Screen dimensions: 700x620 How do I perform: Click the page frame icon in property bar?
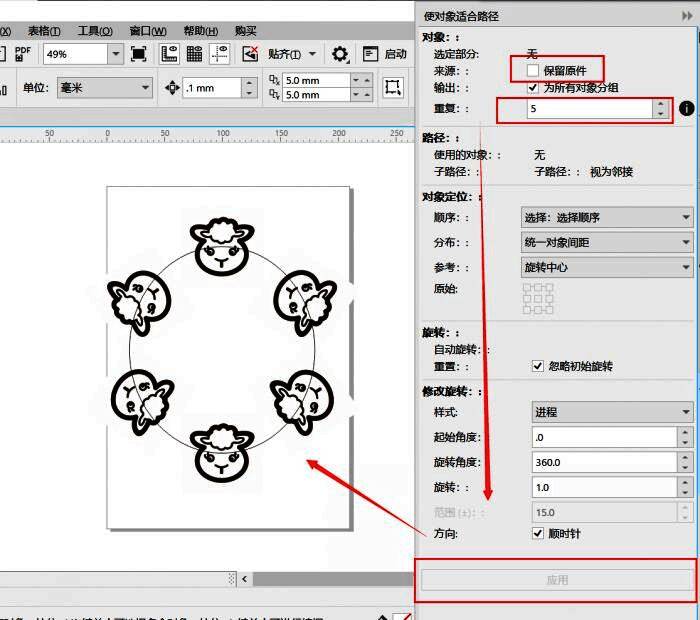tap(393, 88)
